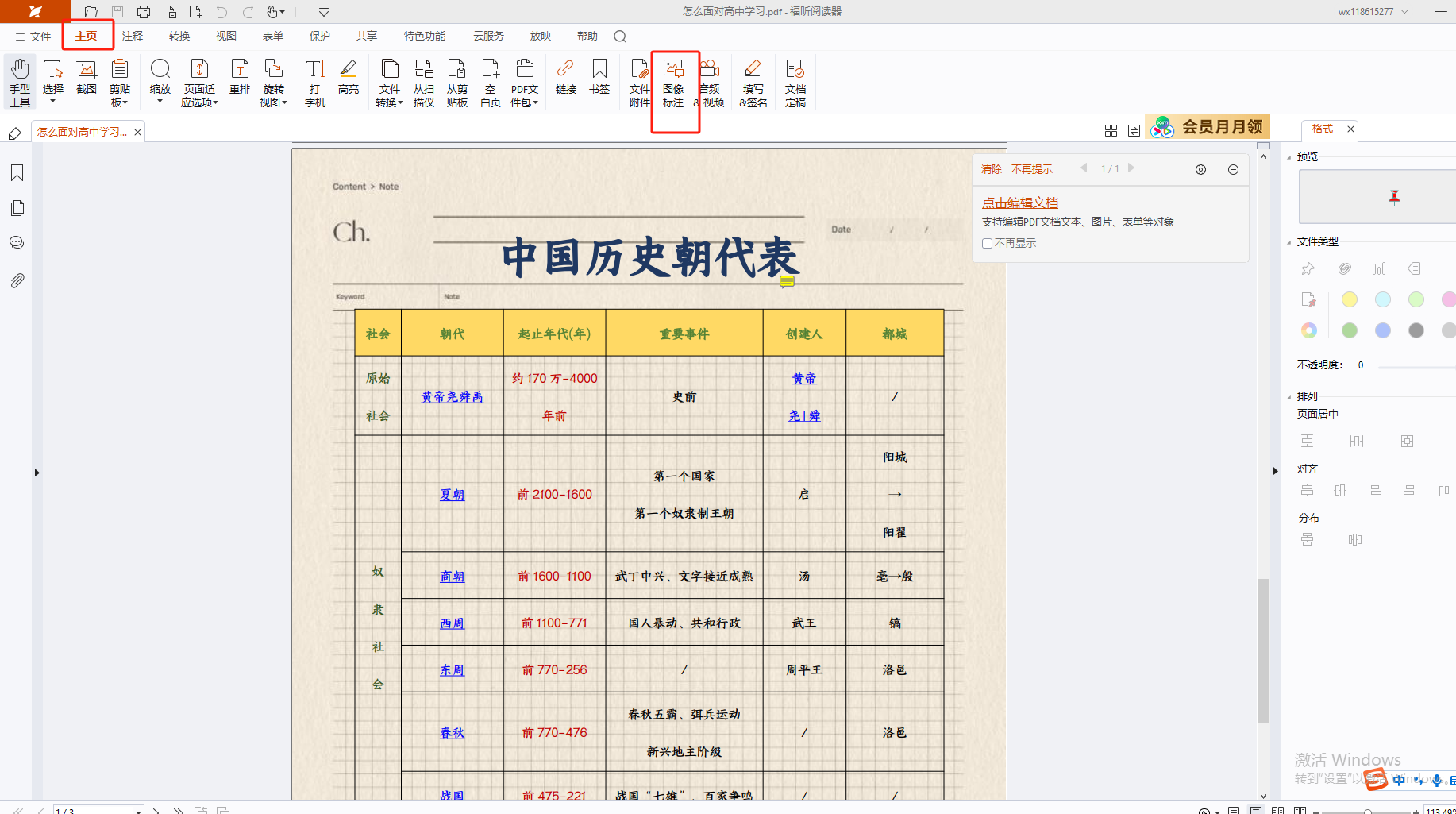
Task: Click the 点击编辑文档 link
Action: [1019, 203]
